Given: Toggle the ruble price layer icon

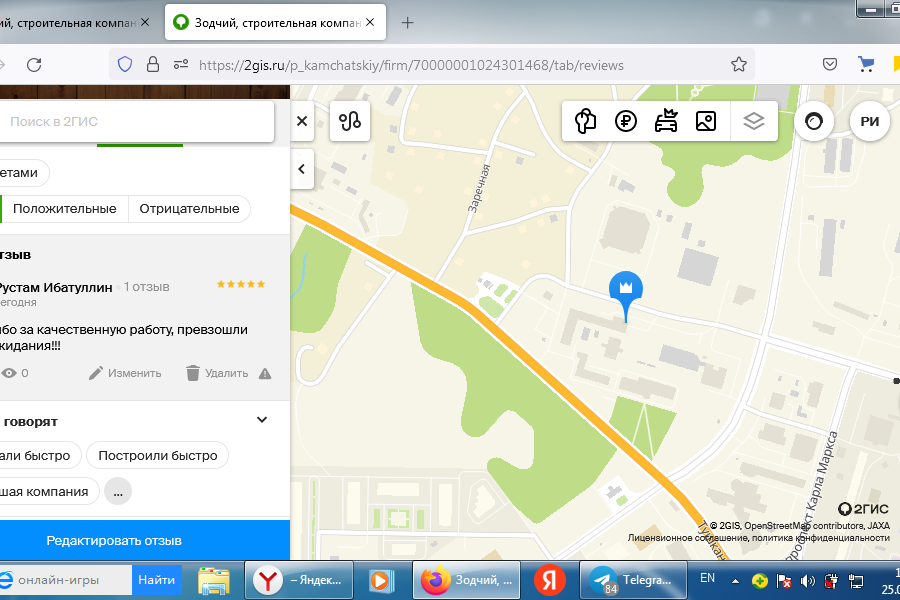Looking at the screenshot, I should pos(626,121).
